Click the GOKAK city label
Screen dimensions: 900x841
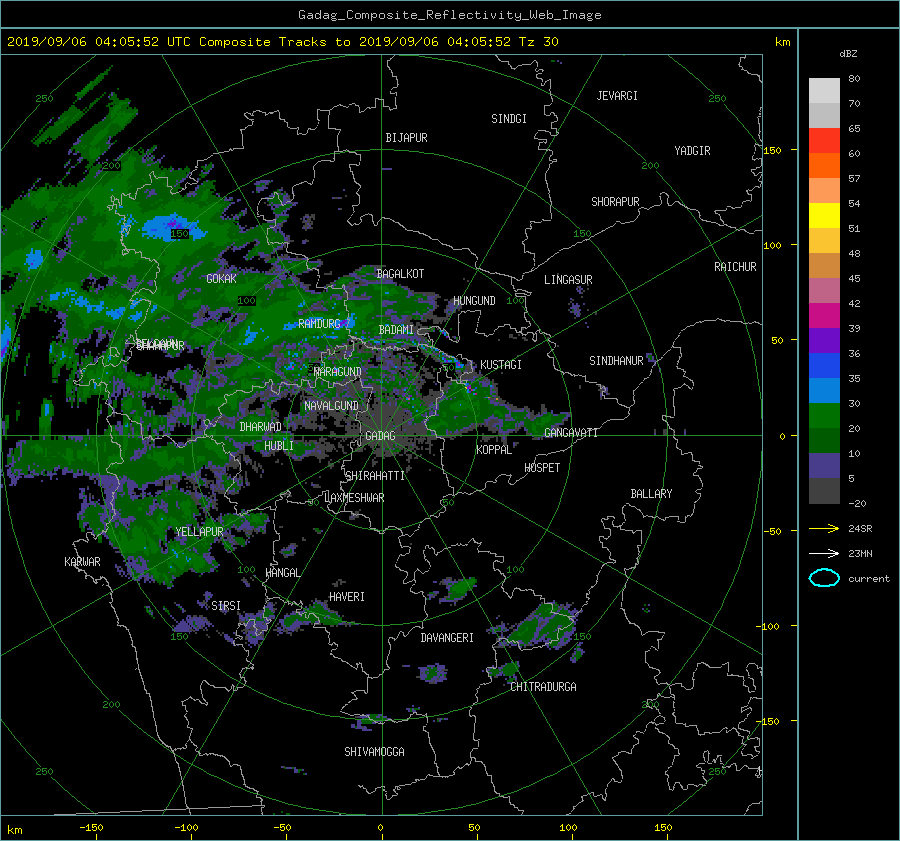[x=221, y=278]
